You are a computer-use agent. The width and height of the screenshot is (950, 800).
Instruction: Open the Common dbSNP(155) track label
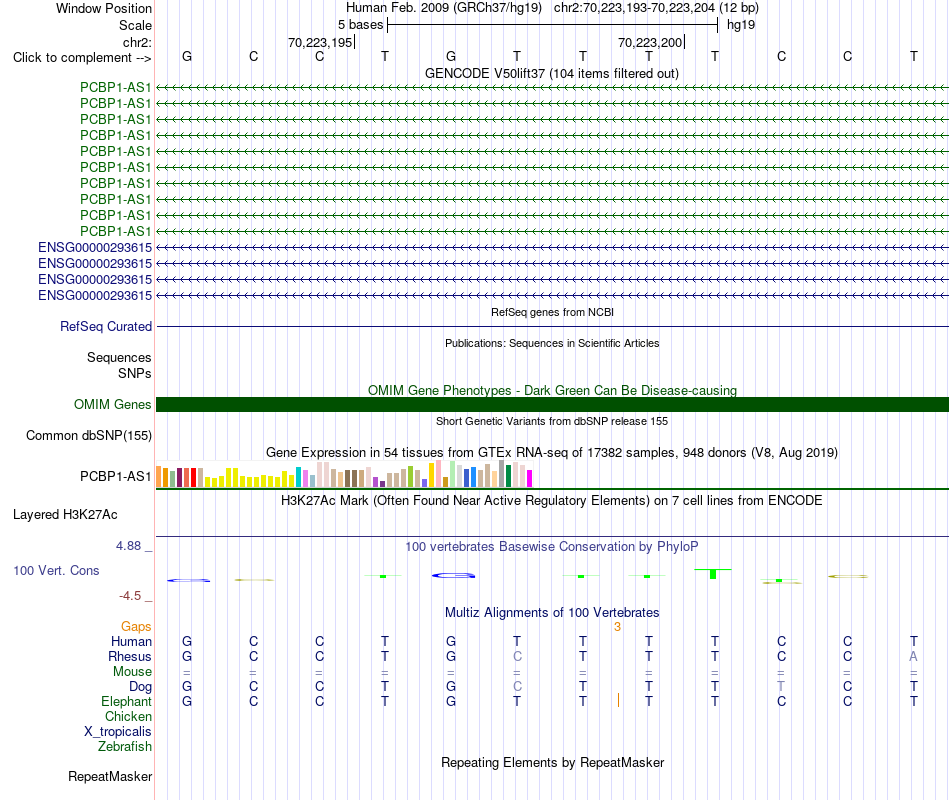pyautogui.click(x=88, y=436)
